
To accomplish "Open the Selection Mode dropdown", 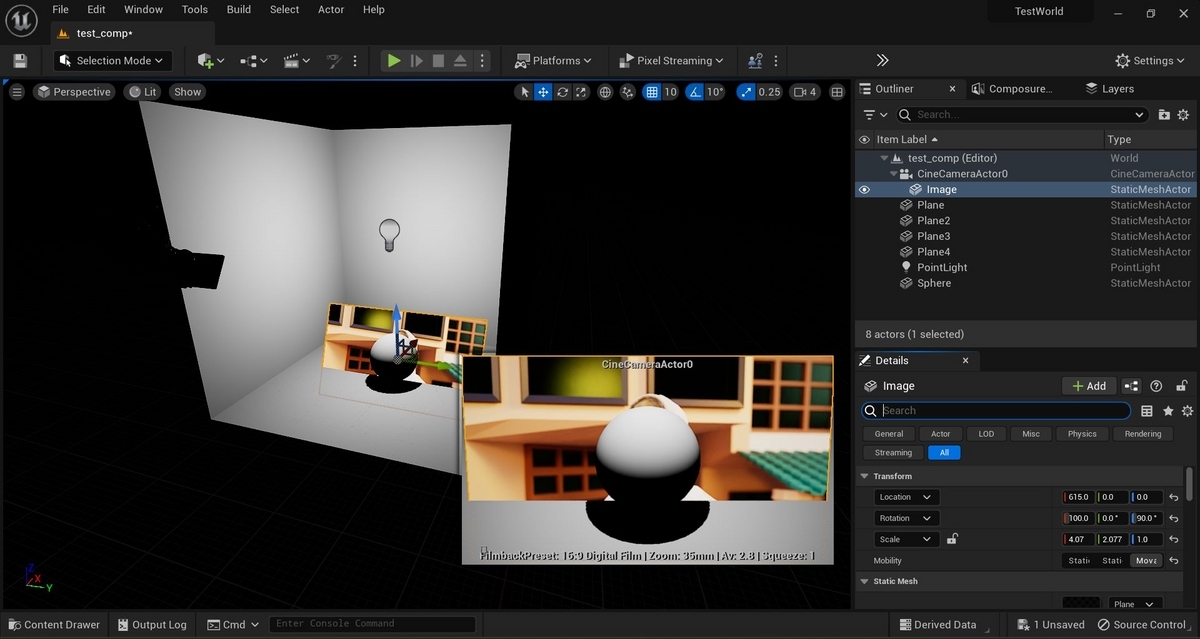I will point(113,61).
